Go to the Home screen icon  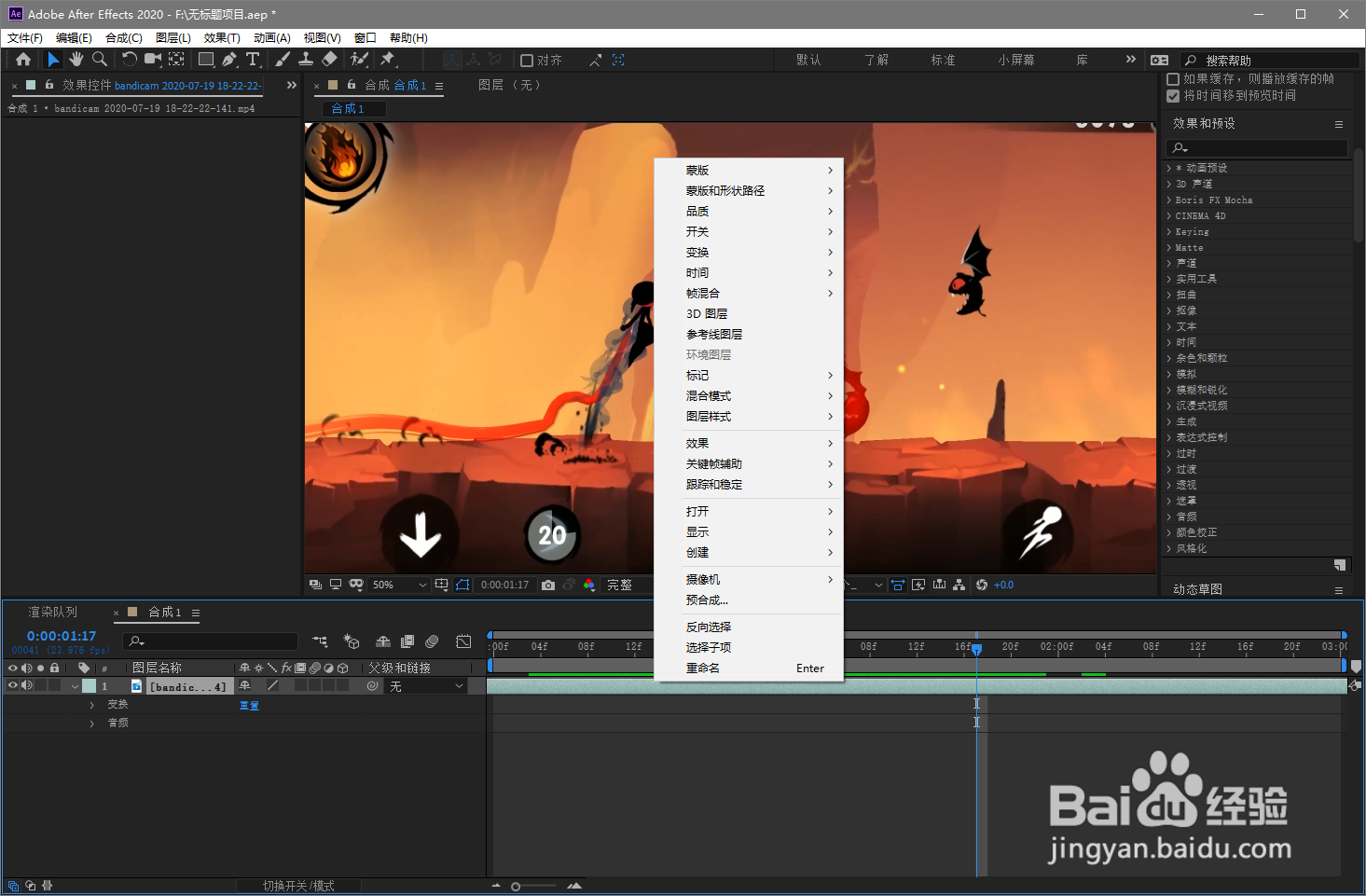coord(23,60)
